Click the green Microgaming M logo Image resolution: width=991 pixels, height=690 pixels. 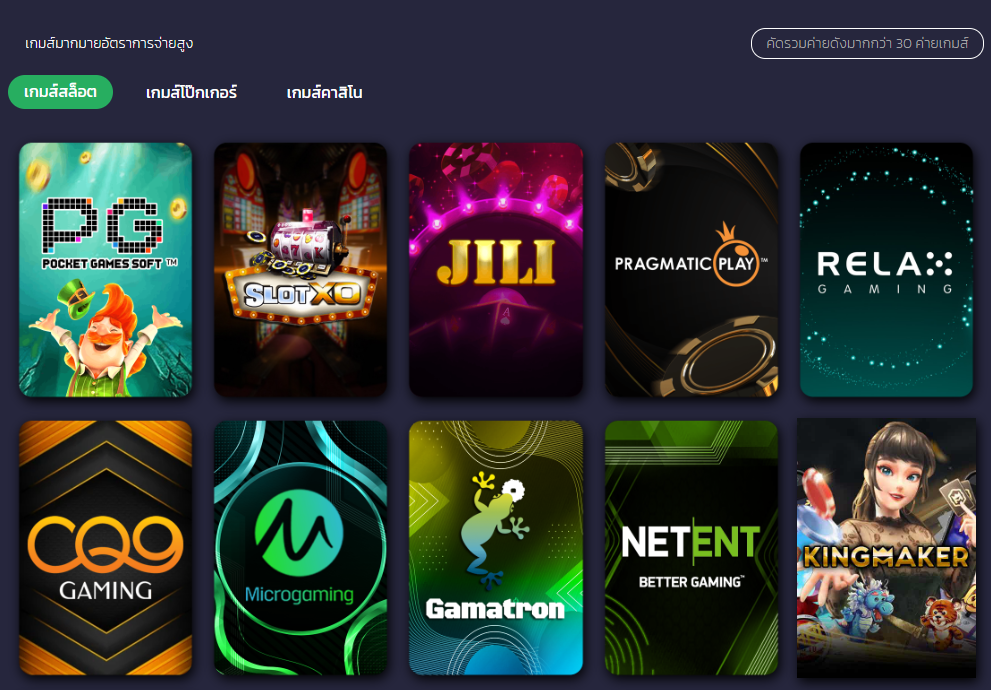pyautogui.click(x=299, y=533)
